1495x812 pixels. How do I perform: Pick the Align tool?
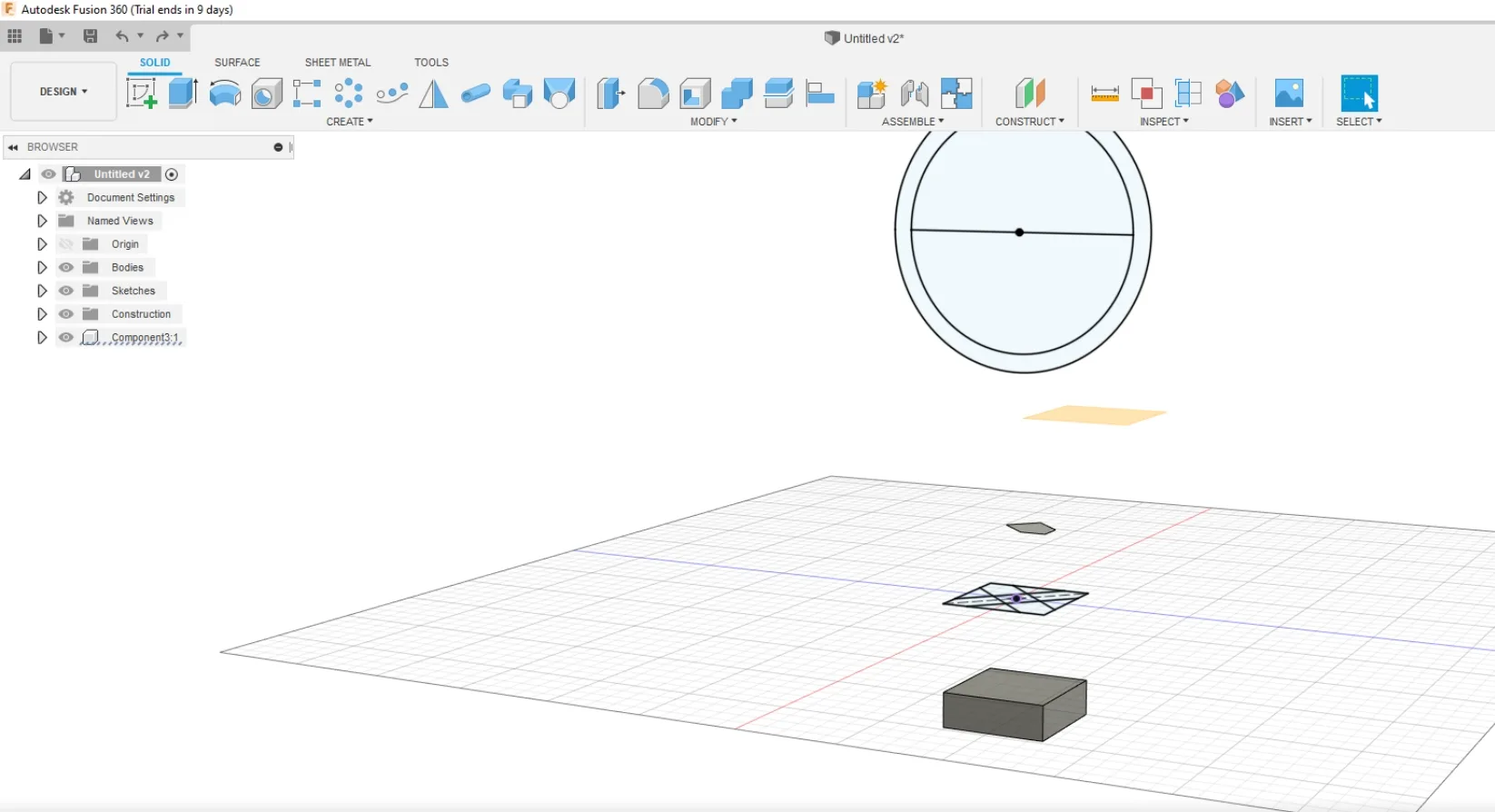[820, 93]
